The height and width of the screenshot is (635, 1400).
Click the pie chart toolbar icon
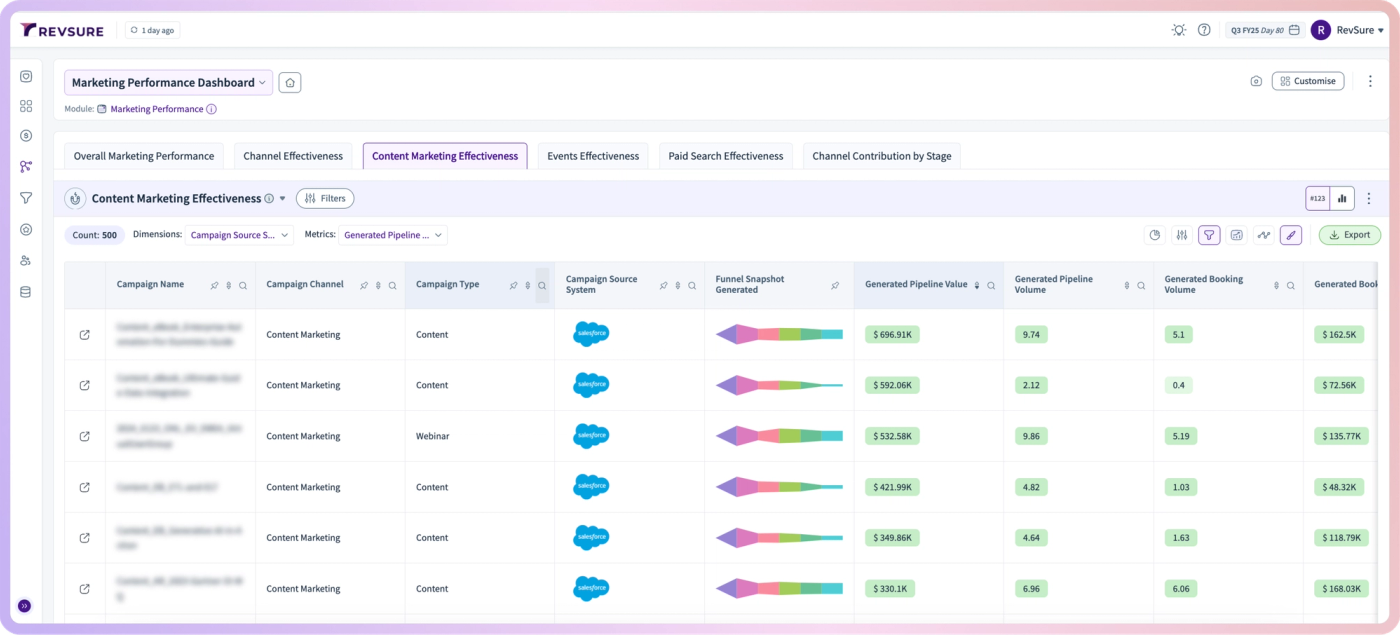(x=1155, y=235)
